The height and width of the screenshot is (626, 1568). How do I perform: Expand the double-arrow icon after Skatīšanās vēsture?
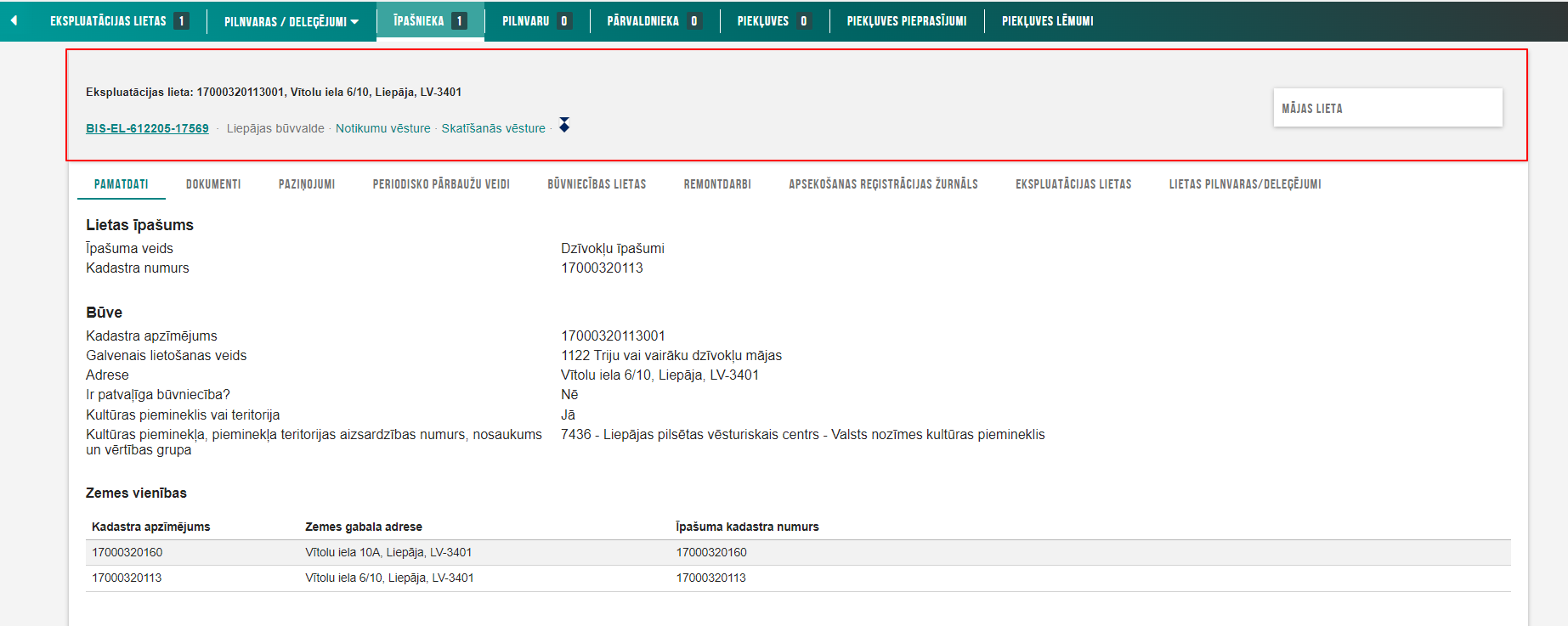pos(564,126)
